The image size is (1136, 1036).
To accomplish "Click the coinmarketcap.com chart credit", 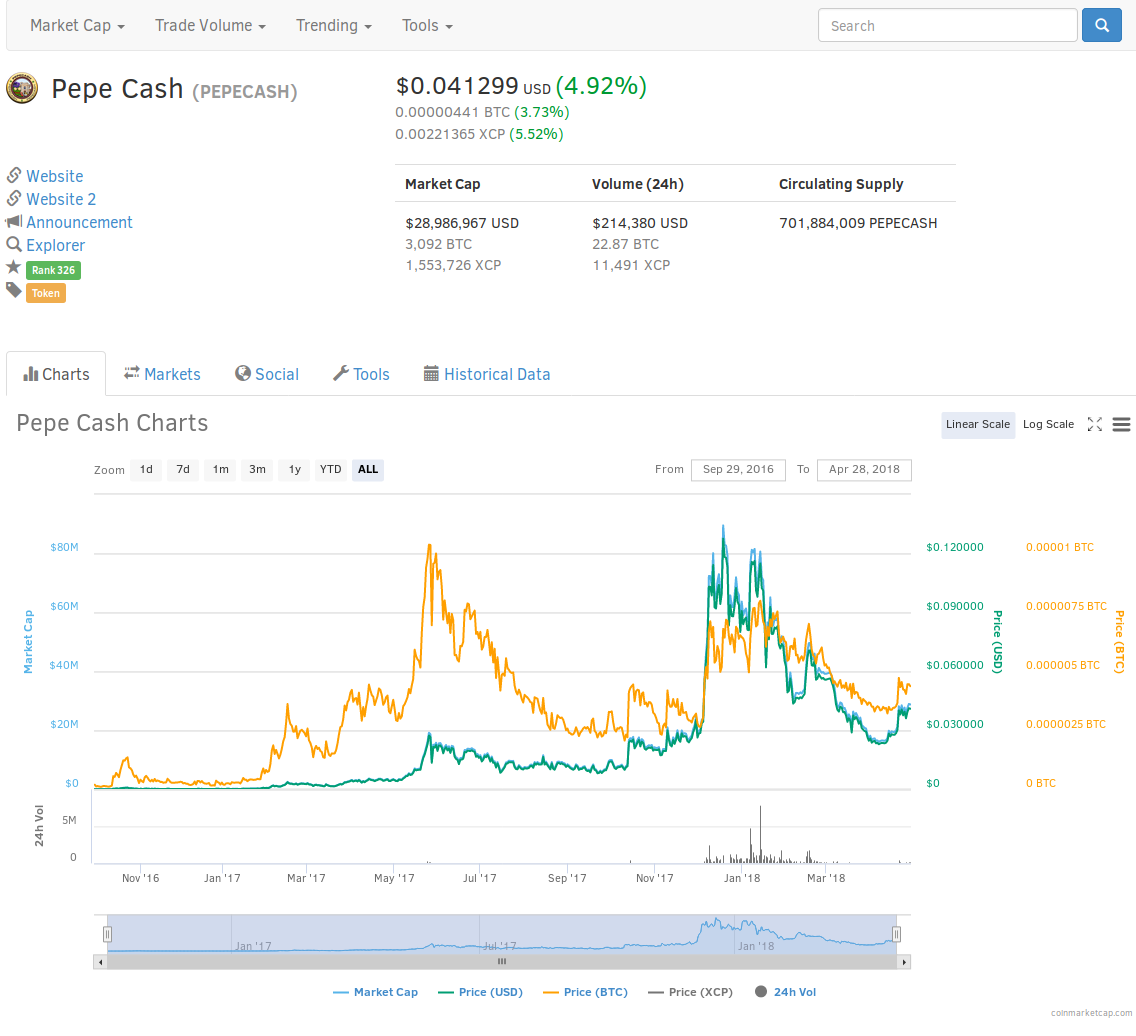I will coord(1091,1013).
